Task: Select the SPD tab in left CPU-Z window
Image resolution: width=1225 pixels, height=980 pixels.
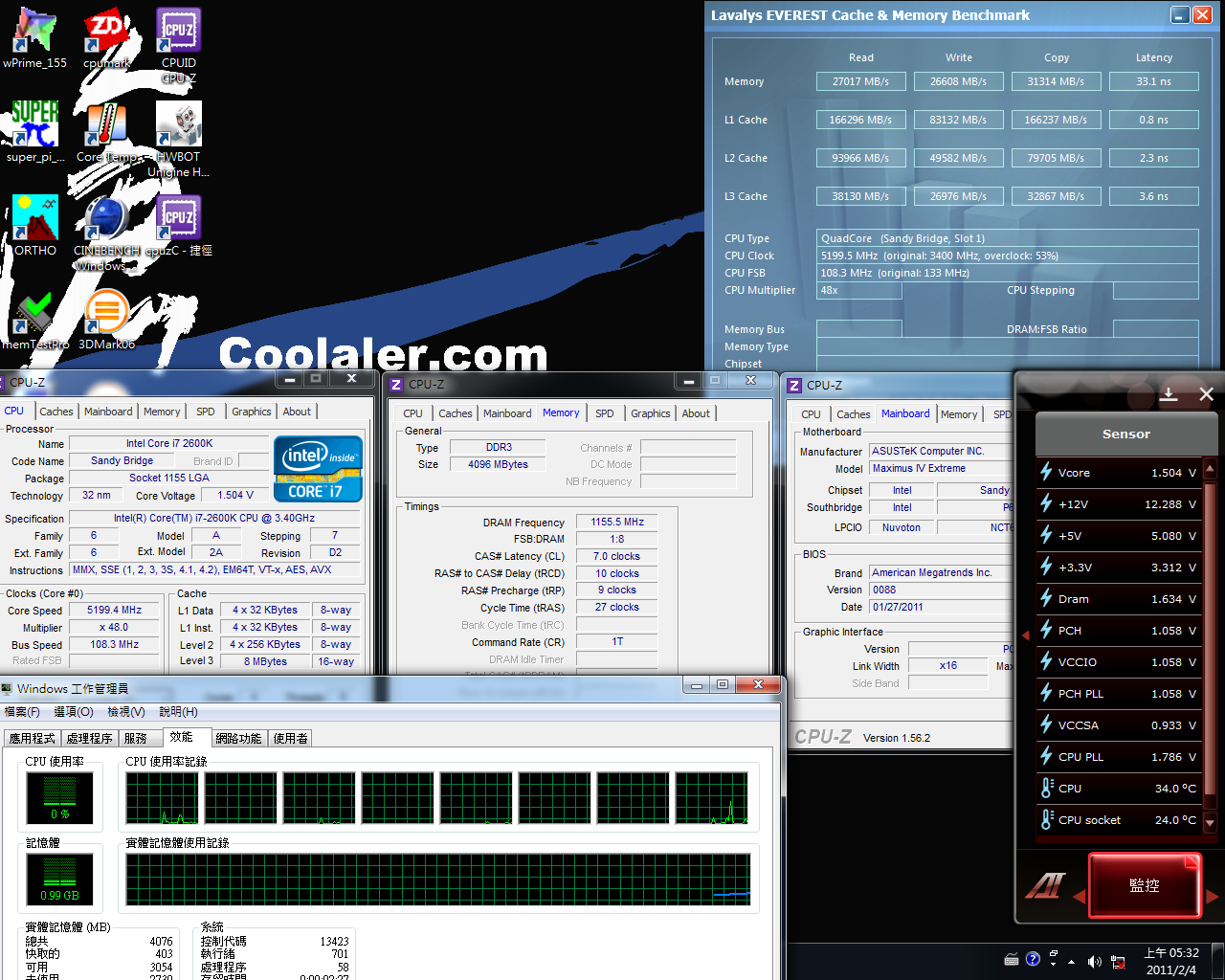Action: point(206,412)
